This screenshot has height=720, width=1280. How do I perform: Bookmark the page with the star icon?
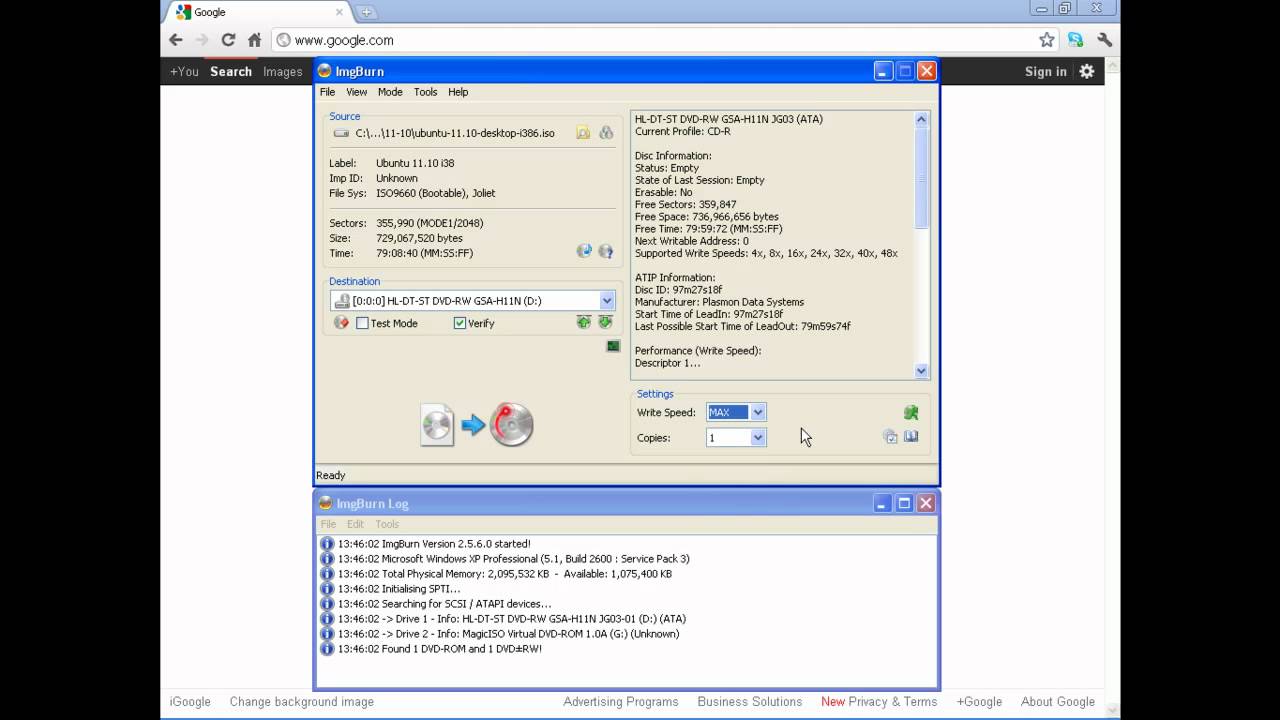coord(1047,40)
